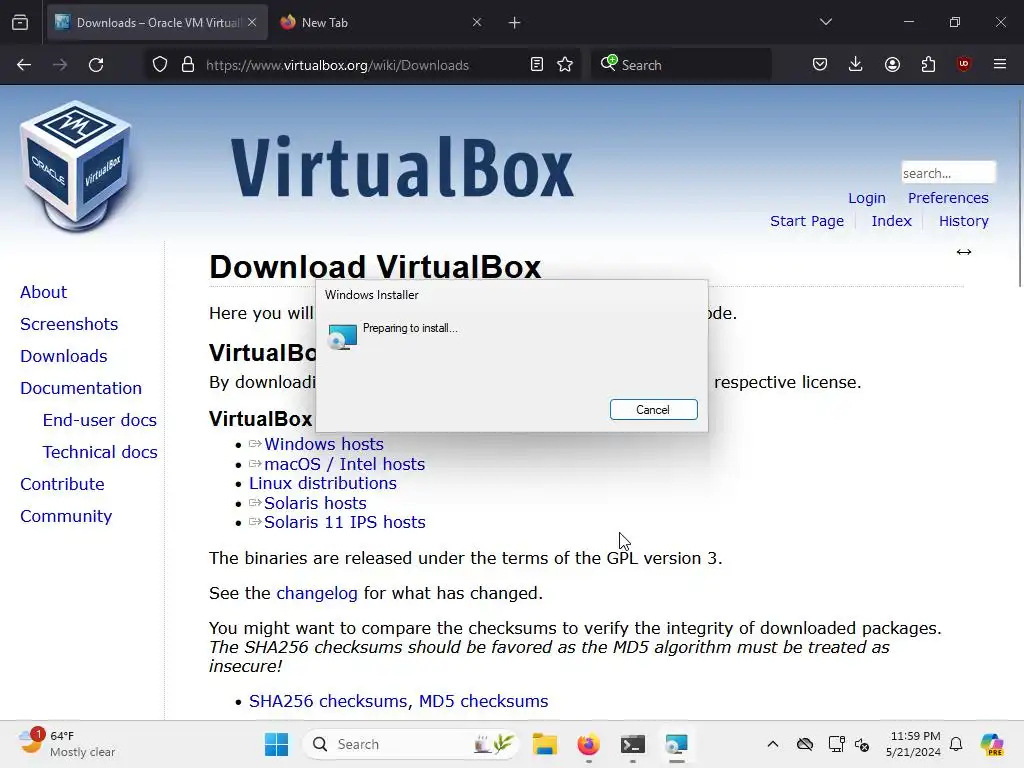The image size is (1024, 768).
Task: Click the OneDrive cloud tray icon
Action: tap(805, 744)
